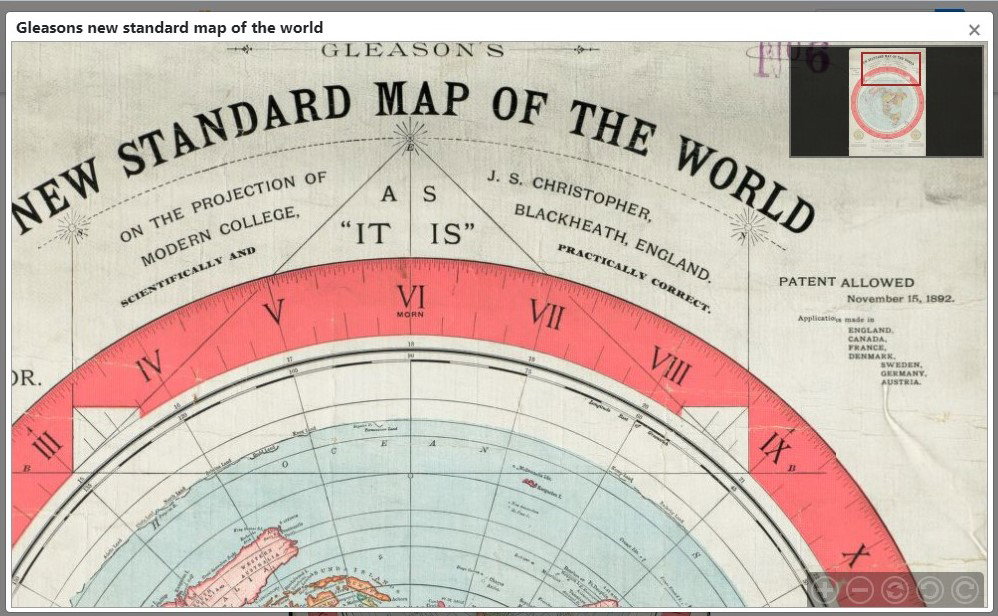
Task: Click the globe center in navigator thumbnail
Action: pyautogui.click(x=887, y=109)
